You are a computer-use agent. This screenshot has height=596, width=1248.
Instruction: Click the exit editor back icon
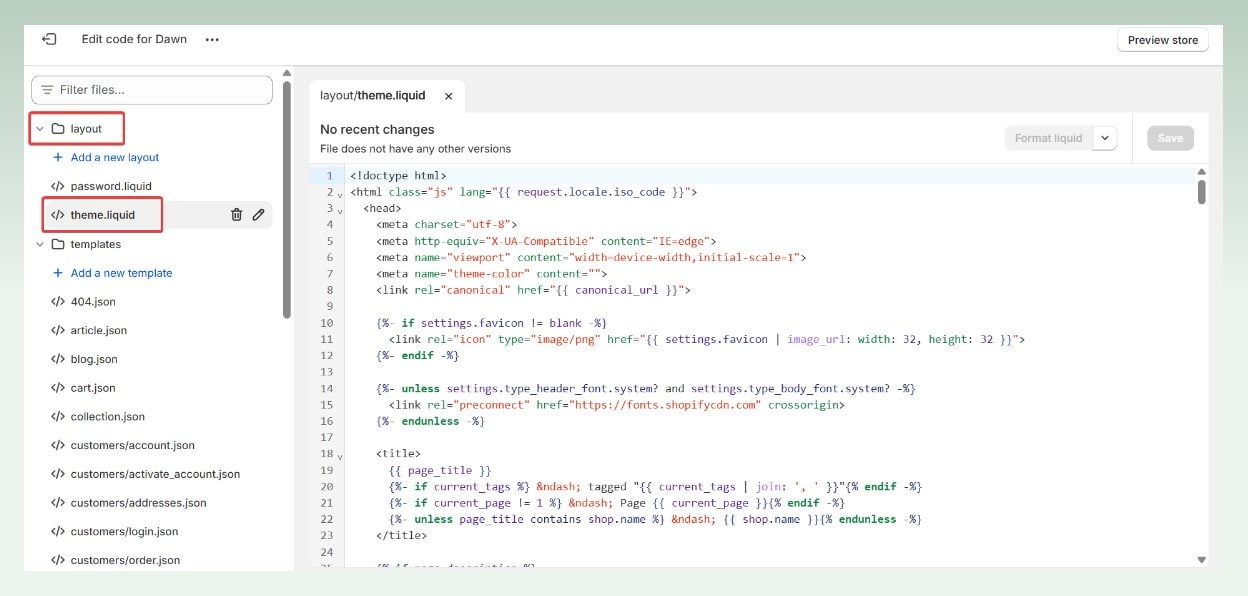tap(49, 39)
